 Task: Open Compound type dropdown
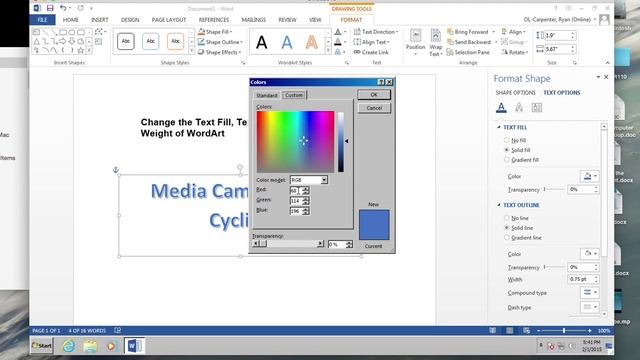click(x=589, y=292)
